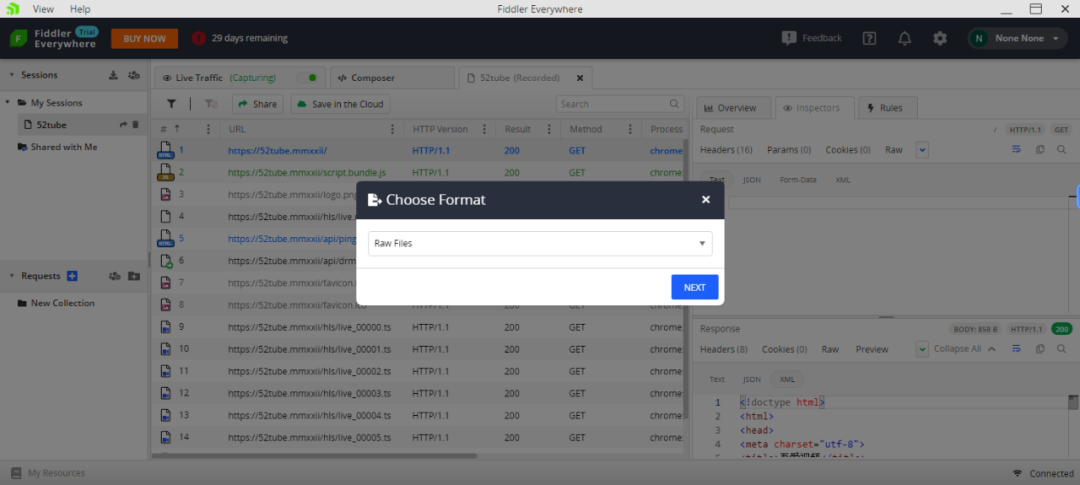Click the delete icon beside 52tube session
This screenshot has width=1080, height=485.
(x=136, y=125)
